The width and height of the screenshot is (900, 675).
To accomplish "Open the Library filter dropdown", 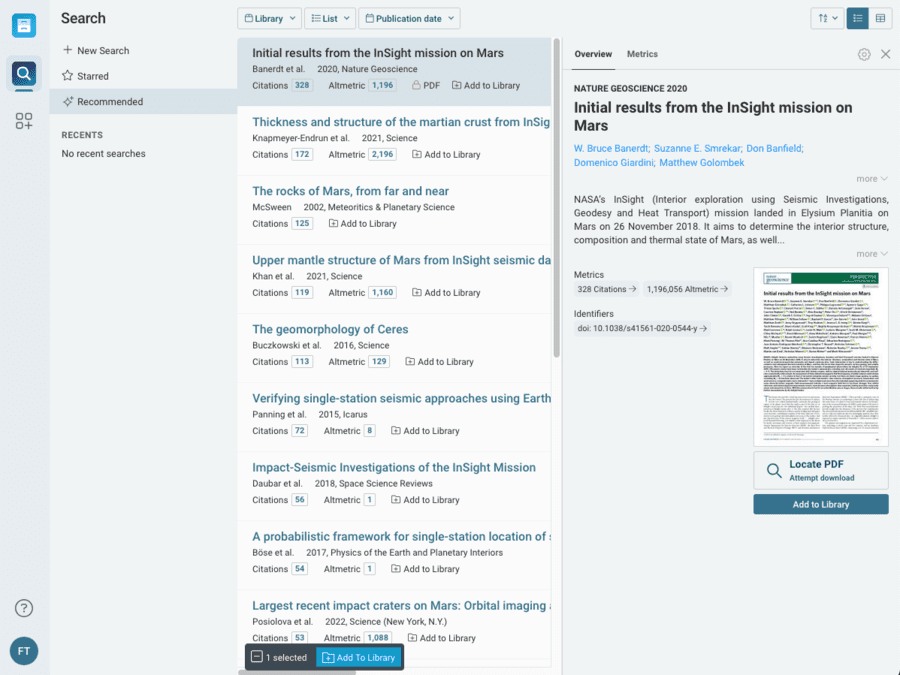I will tap(269, 18).
